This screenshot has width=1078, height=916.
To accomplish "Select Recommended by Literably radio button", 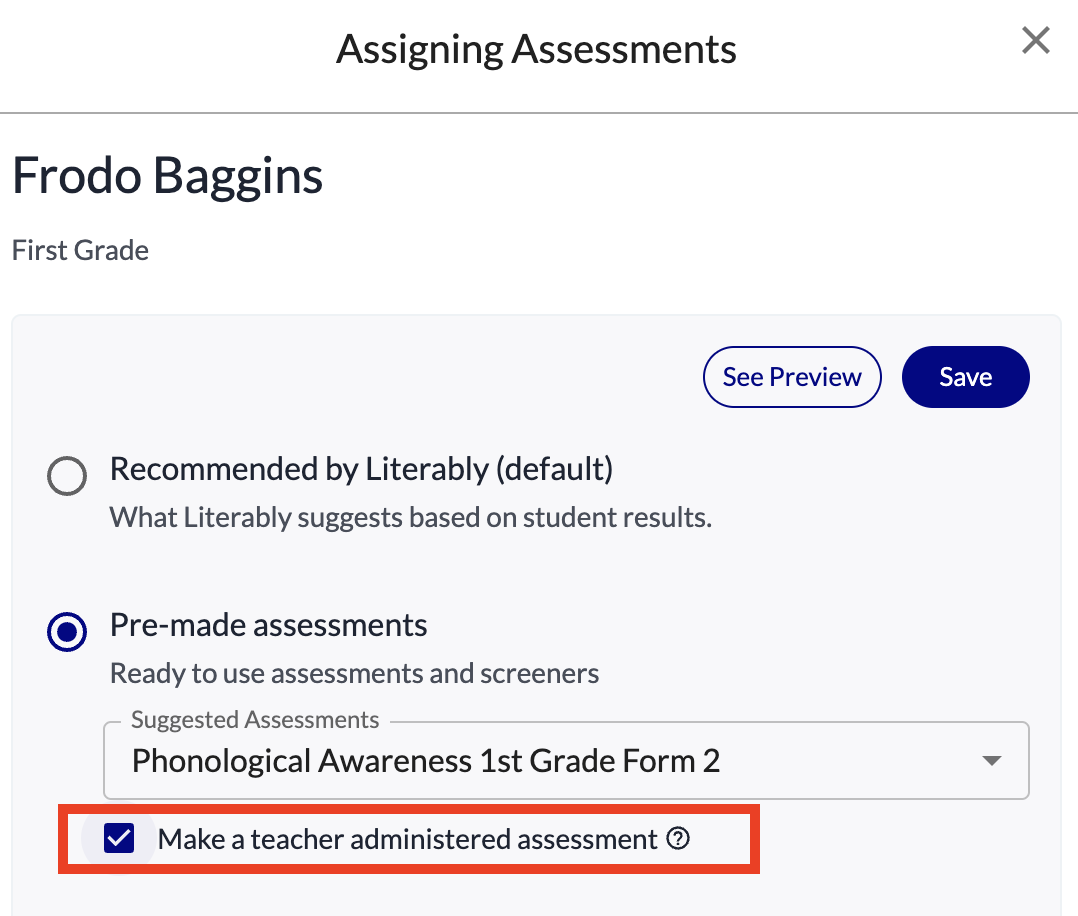I will click(67, 475).
